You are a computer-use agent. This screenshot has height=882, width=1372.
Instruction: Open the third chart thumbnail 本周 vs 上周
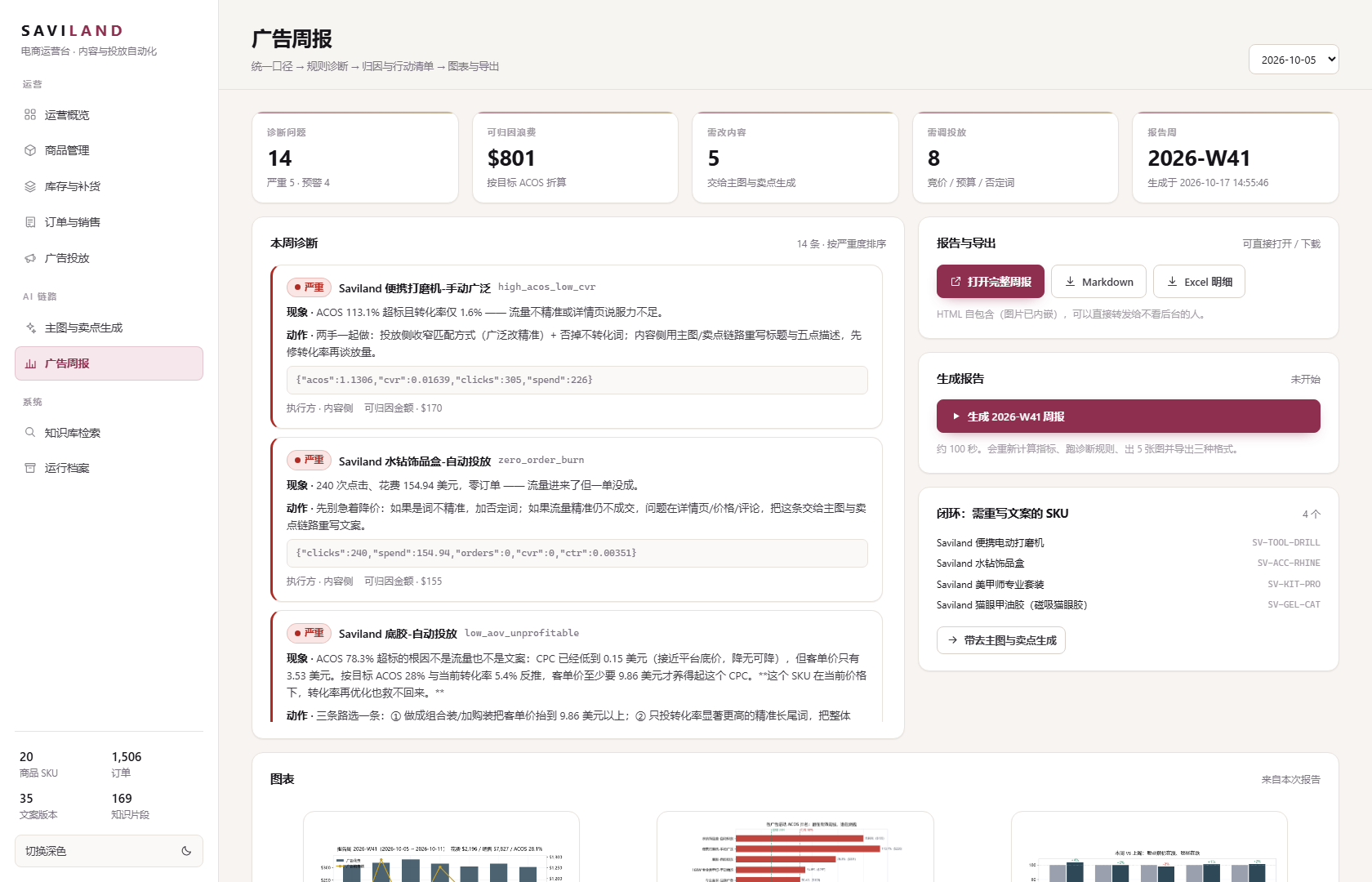coord(1149,847)
